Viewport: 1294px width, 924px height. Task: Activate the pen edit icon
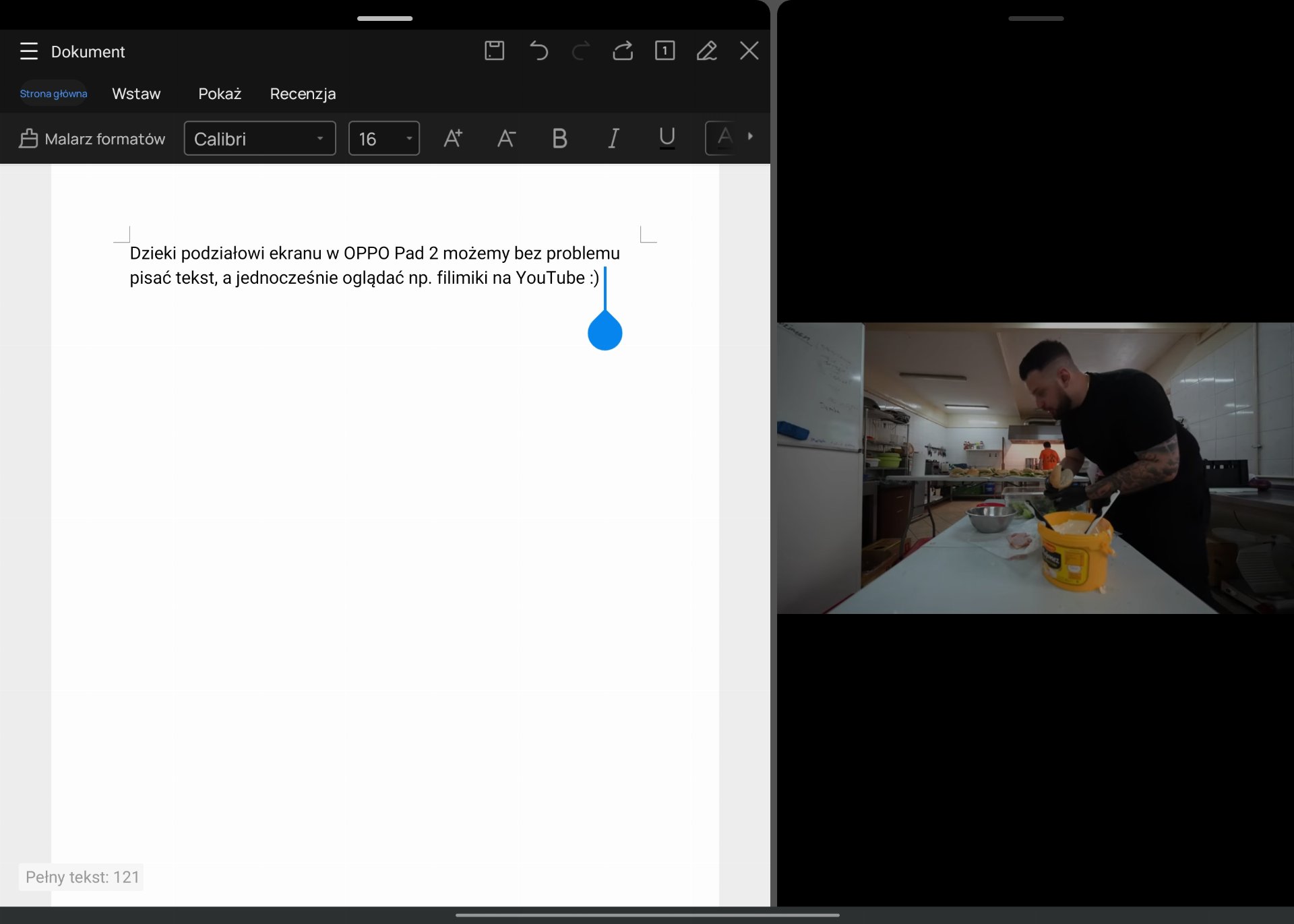point(706,51)
